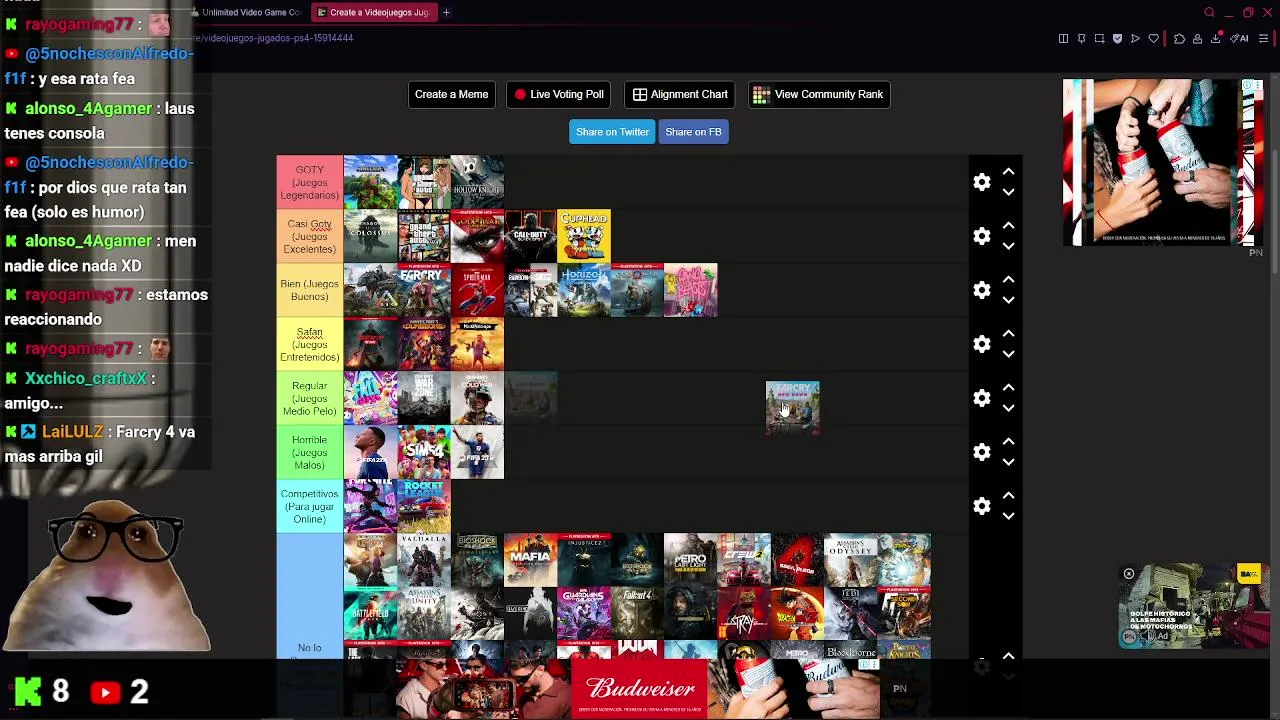The image size is (1280, 720).
Task: Open settings gear for Casi Goty row
Action: (x=982, y=236)
